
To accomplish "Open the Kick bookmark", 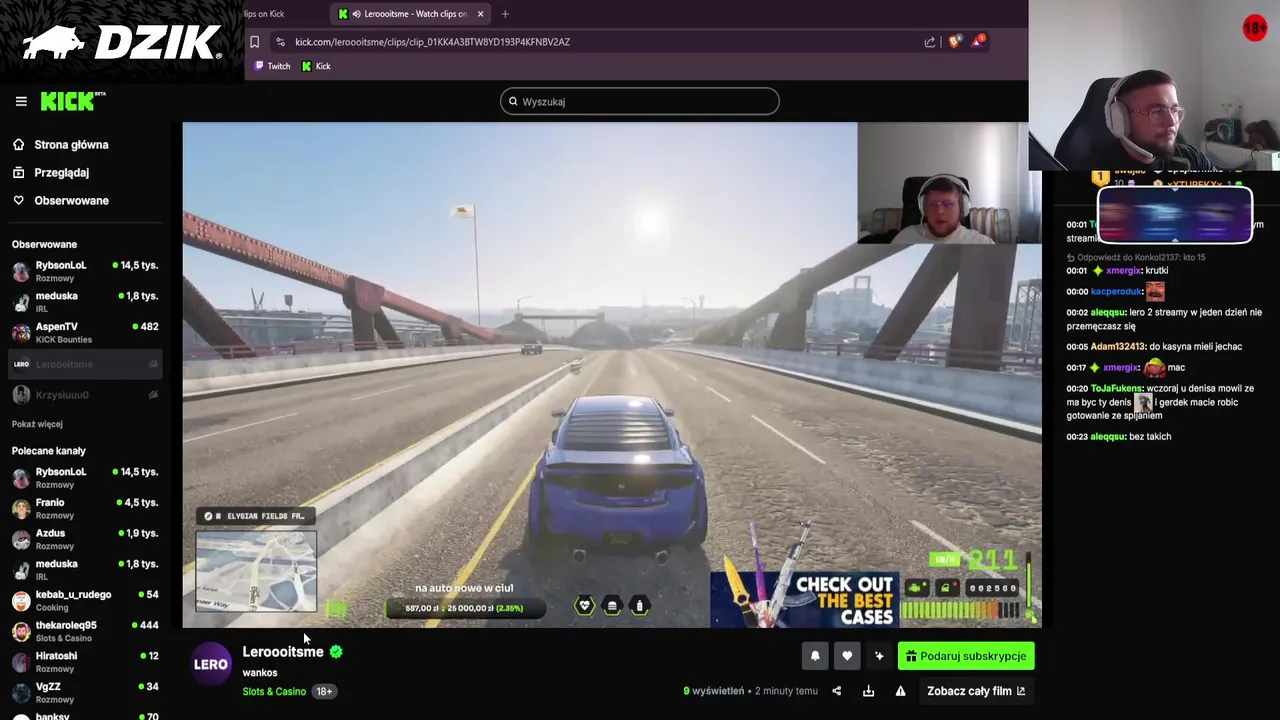I will [x=316, y=66].
